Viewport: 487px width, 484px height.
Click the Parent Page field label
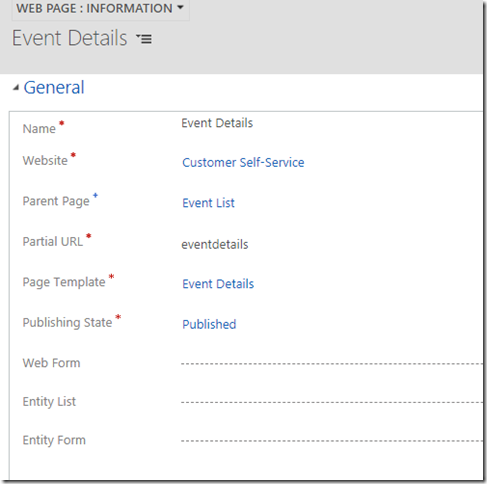tap(56, 201)
